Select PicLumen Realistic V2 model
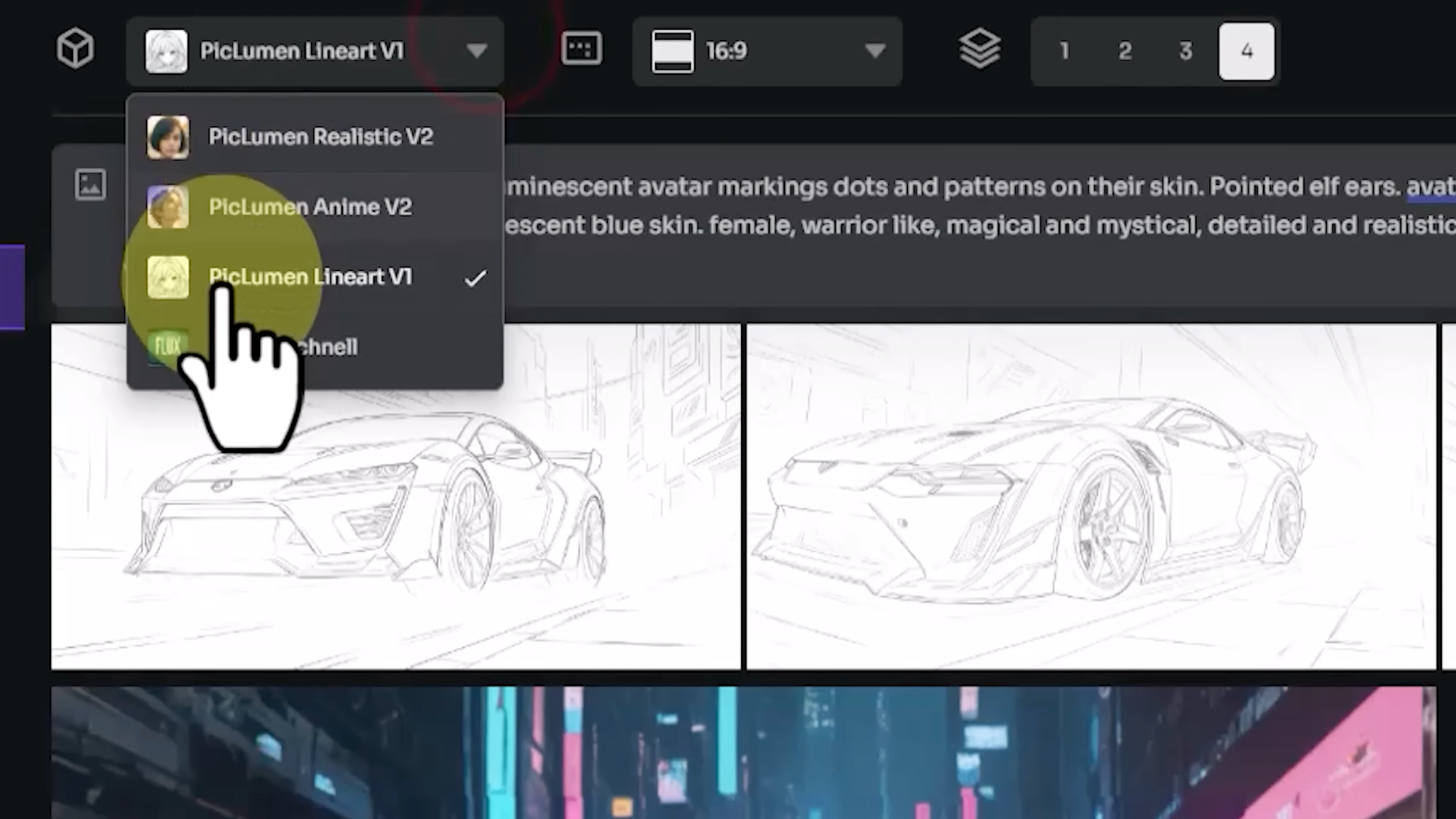 (x=314, y=137)
